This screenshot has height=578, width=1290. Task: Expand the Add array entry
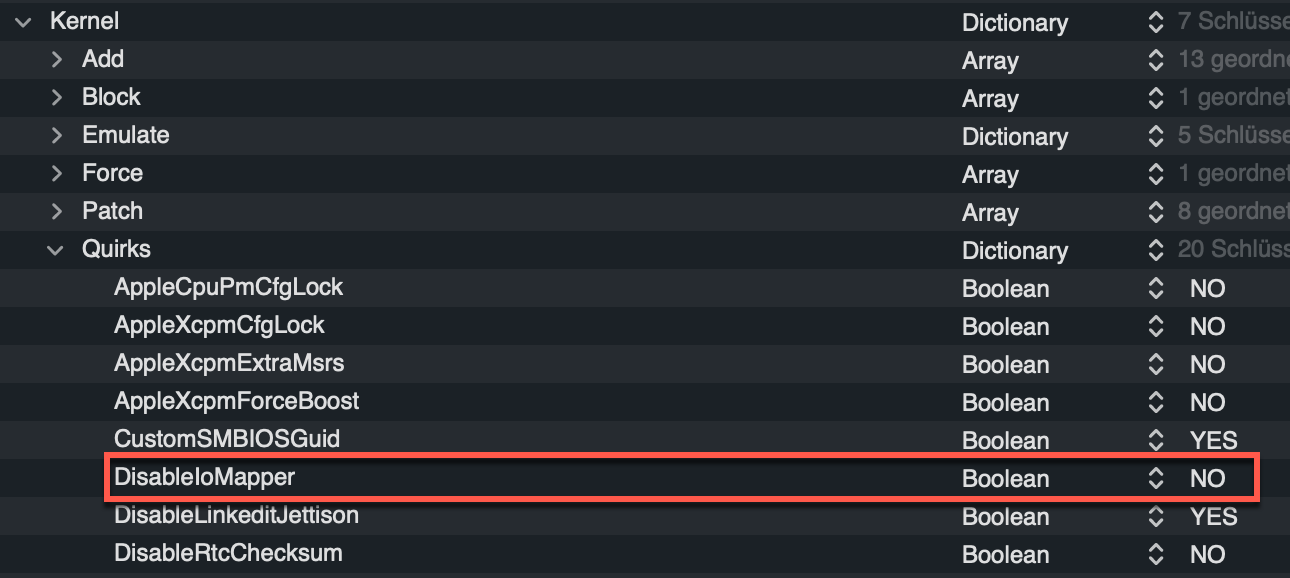(57, 60)
